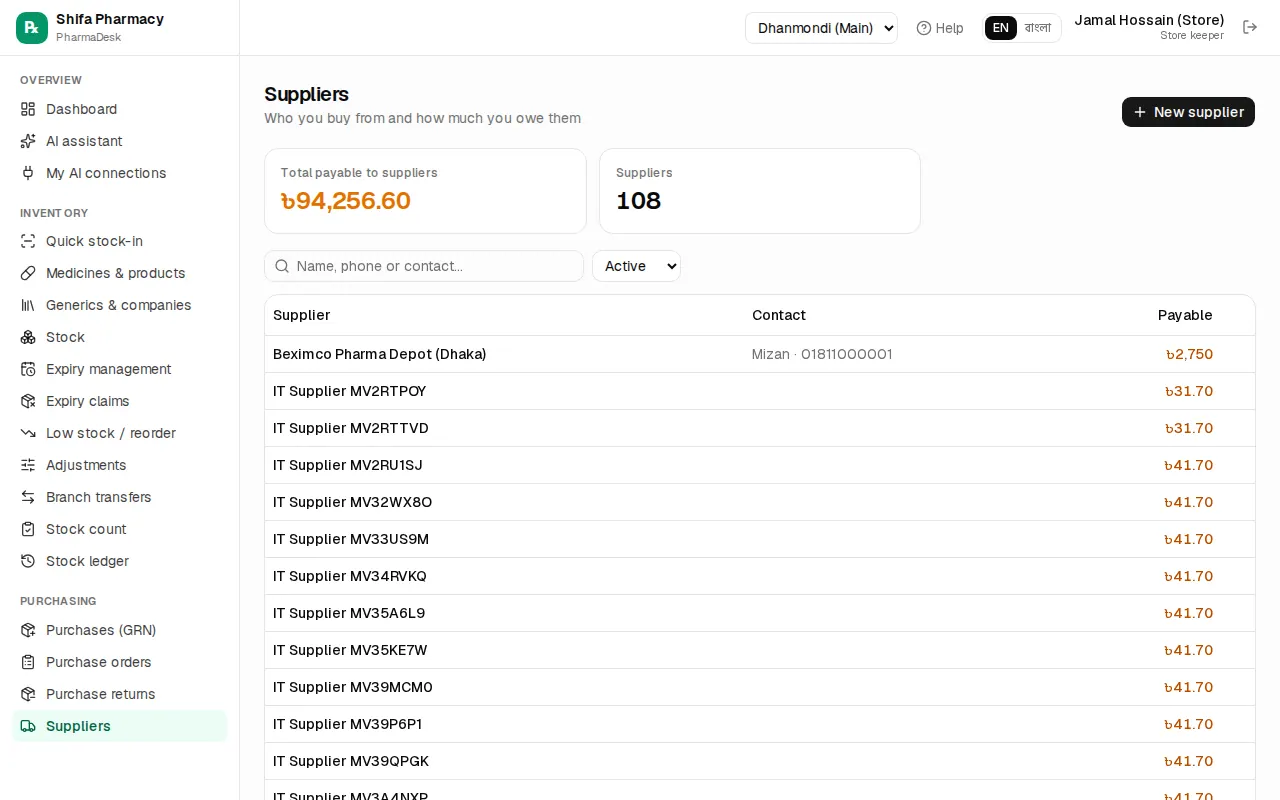
Task: Select row IT Supplier MV33US9M
Action: (x=760, y=539)
